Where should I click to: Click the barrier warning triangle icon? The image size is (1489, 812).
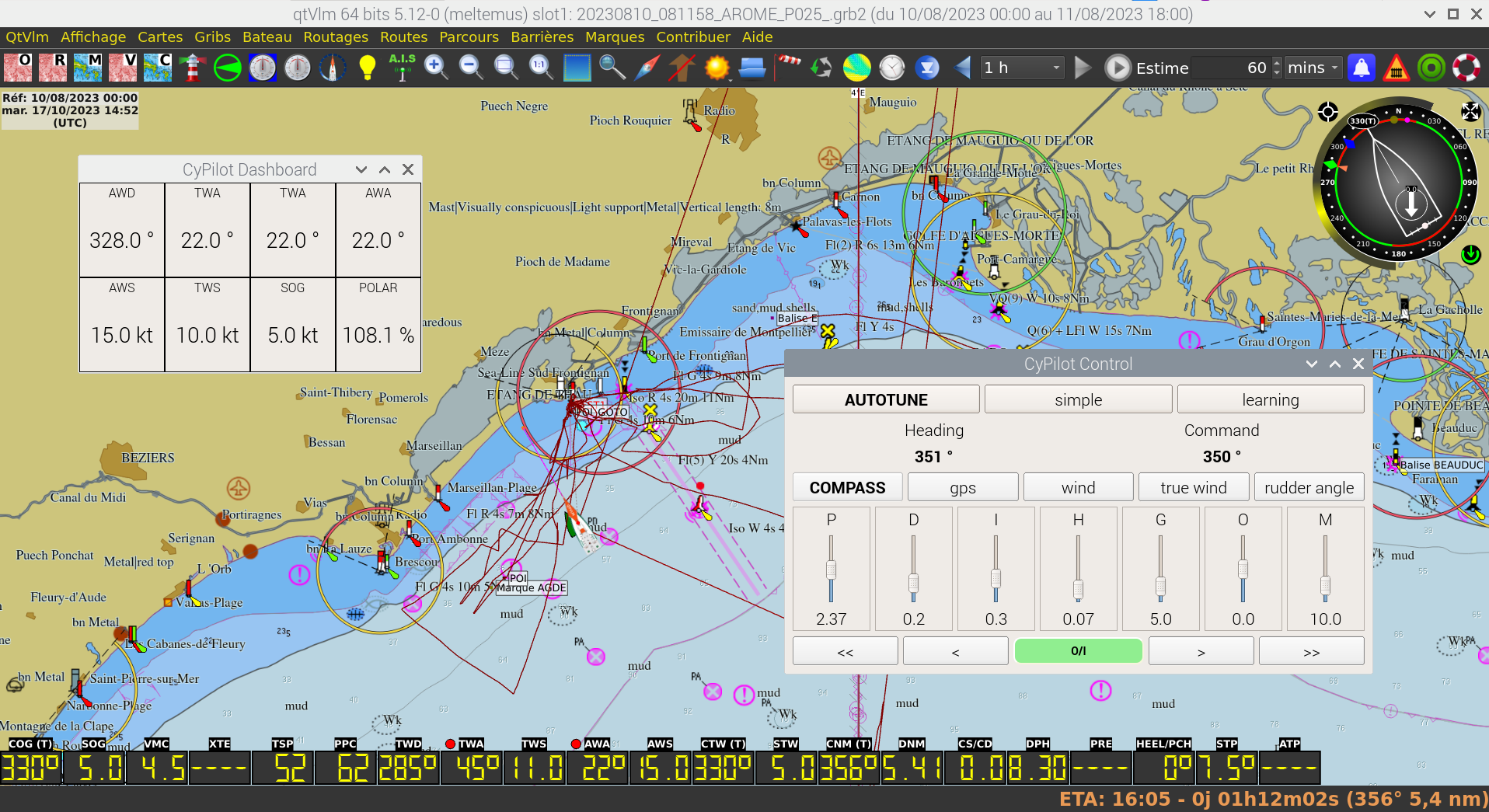click(1396, 68)
